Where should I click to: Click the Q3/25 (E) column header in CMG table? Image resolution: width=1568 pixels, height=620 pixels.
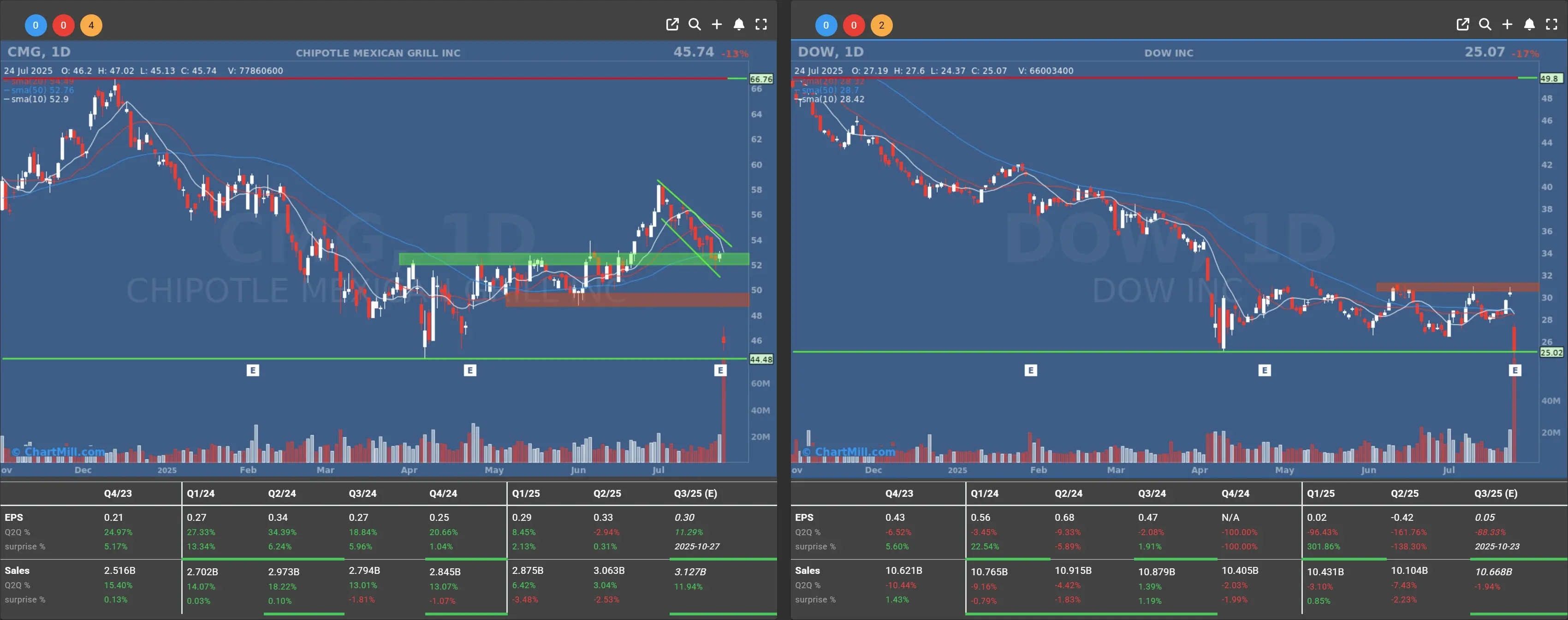(695, 493)
